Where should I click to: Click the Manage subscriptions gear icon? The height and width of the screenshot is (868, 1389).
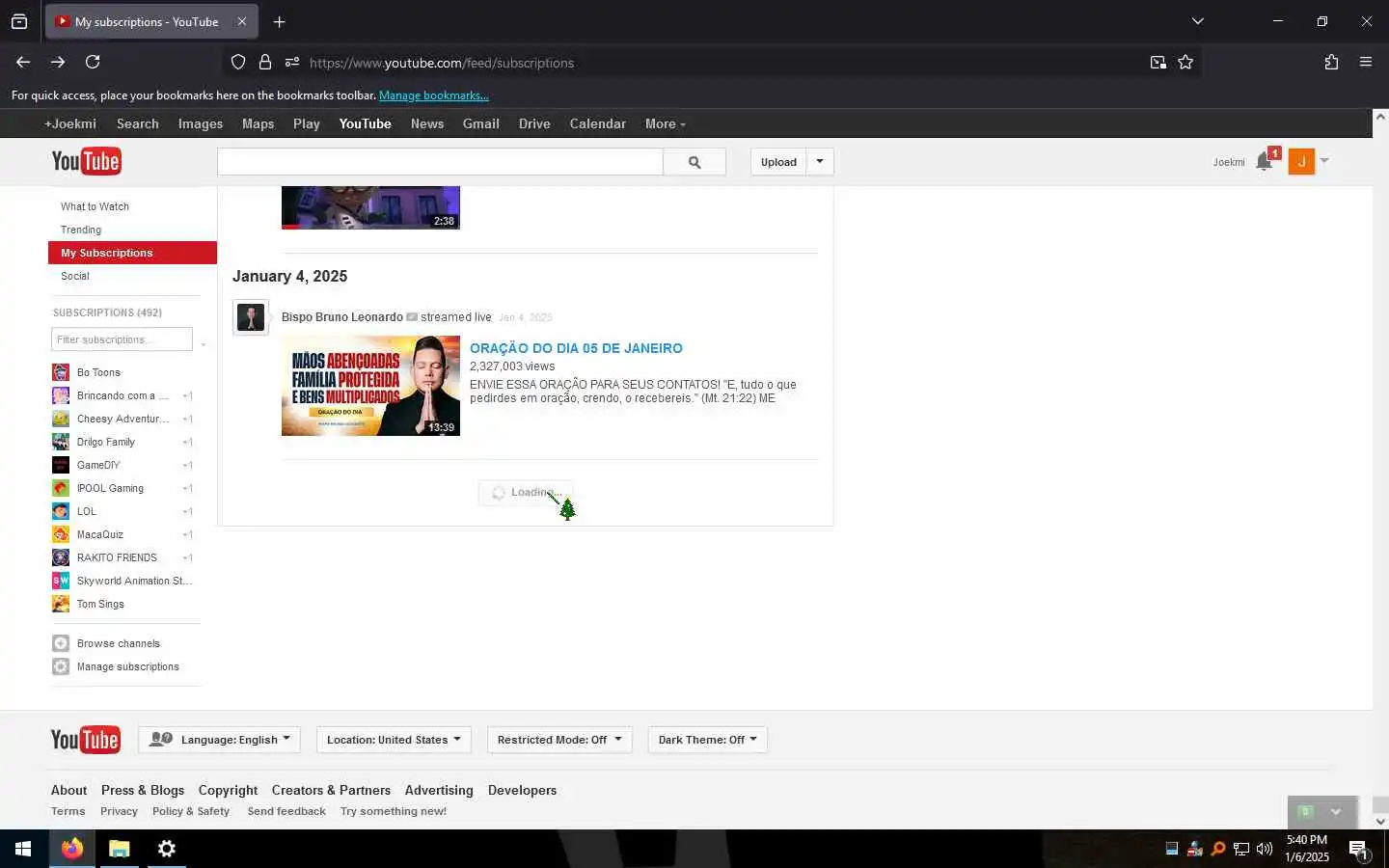coord(61,666)
